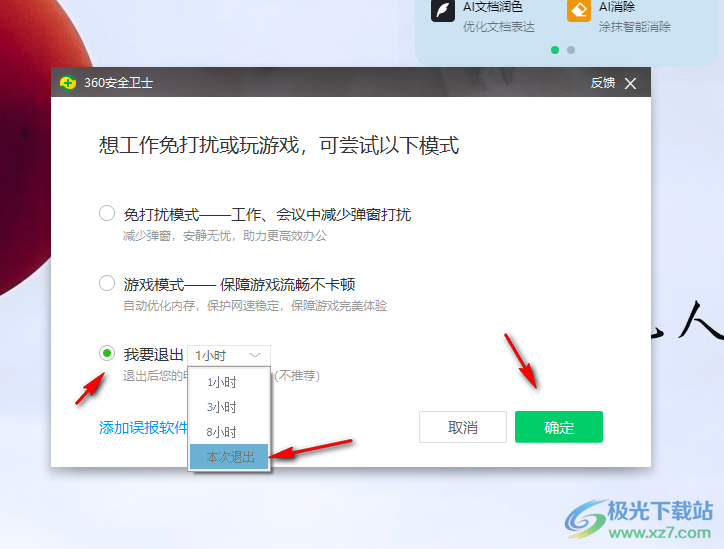724x549 pixels.
Task: Click the 取消 cancel button
Action: tap(463, 427)
